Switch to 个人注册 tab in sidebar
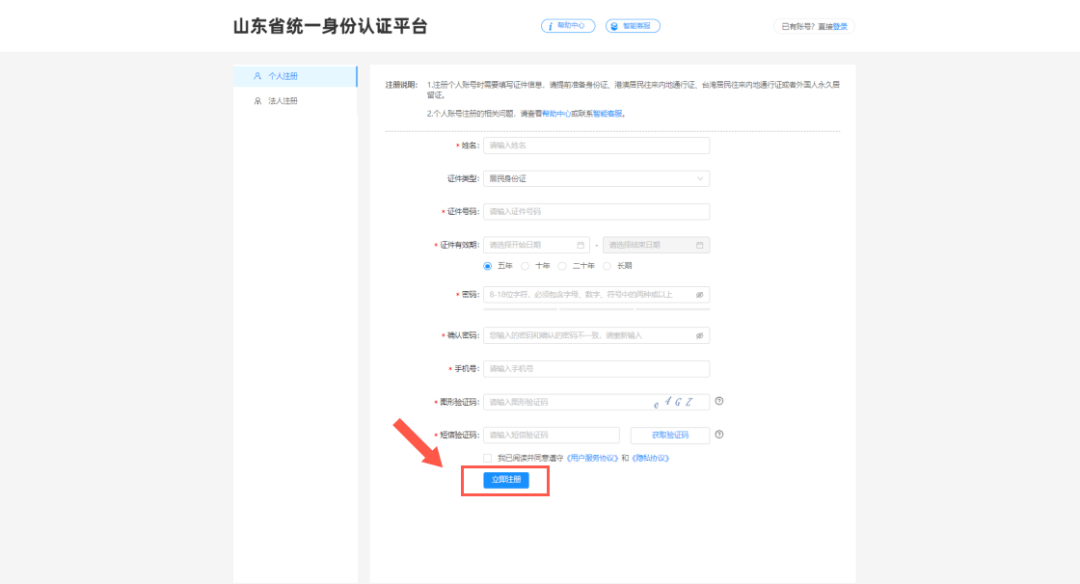The width and height of the screenshot is (1080, 584). 294,76
